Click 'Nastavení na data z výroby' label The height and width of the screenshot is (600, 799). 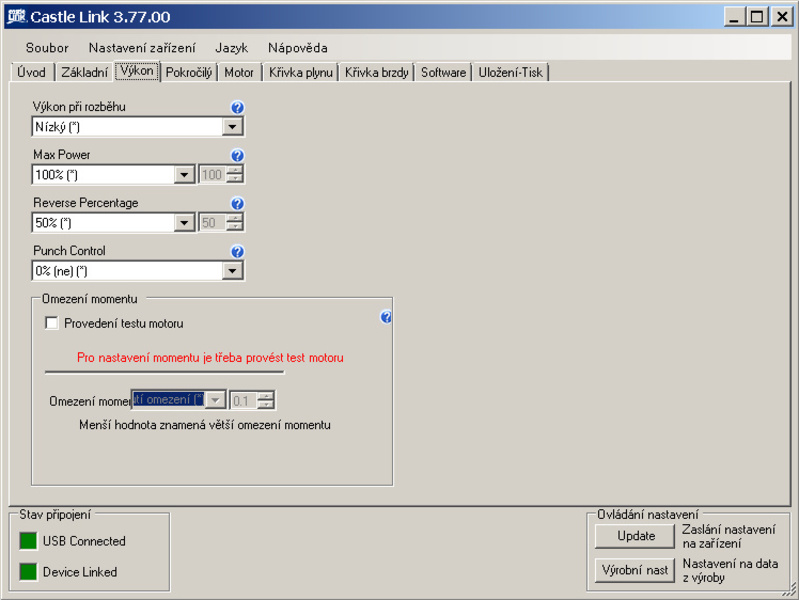[730, 571]
